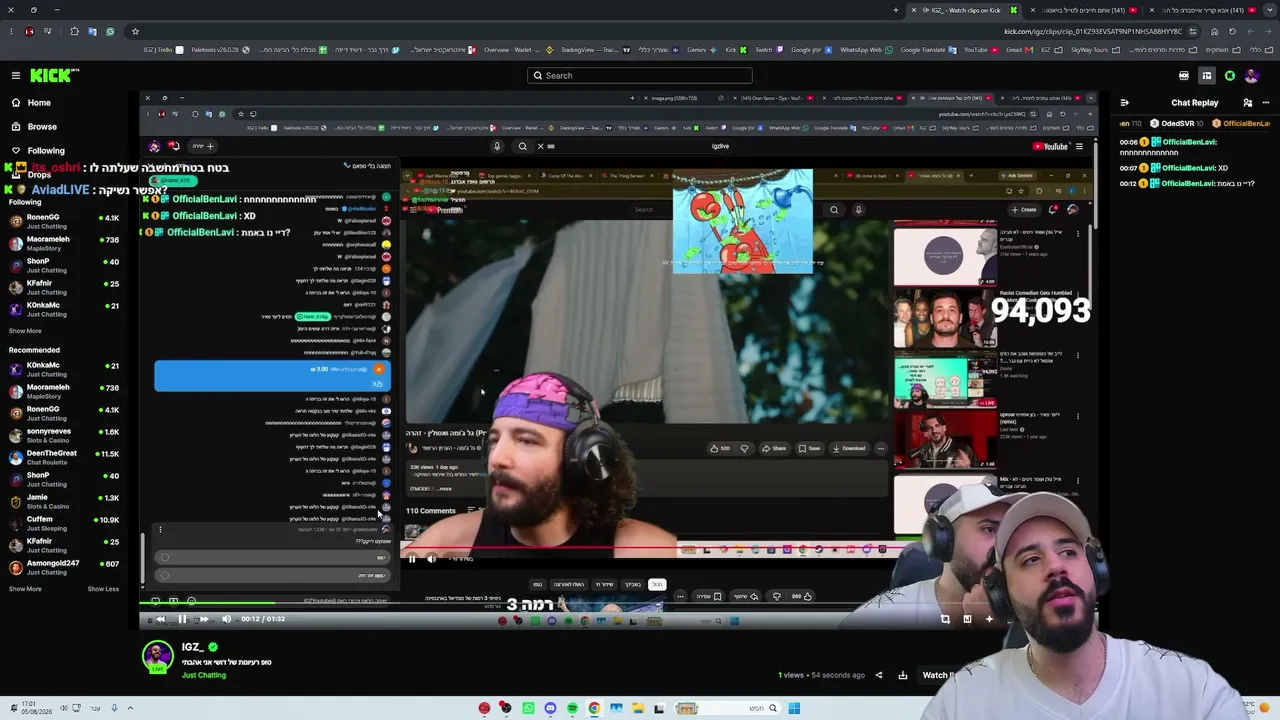This screenshot has width=1280, height=720.
Task: Open Cuffem channel in Recommended
Action: click(x=64, y=524)
